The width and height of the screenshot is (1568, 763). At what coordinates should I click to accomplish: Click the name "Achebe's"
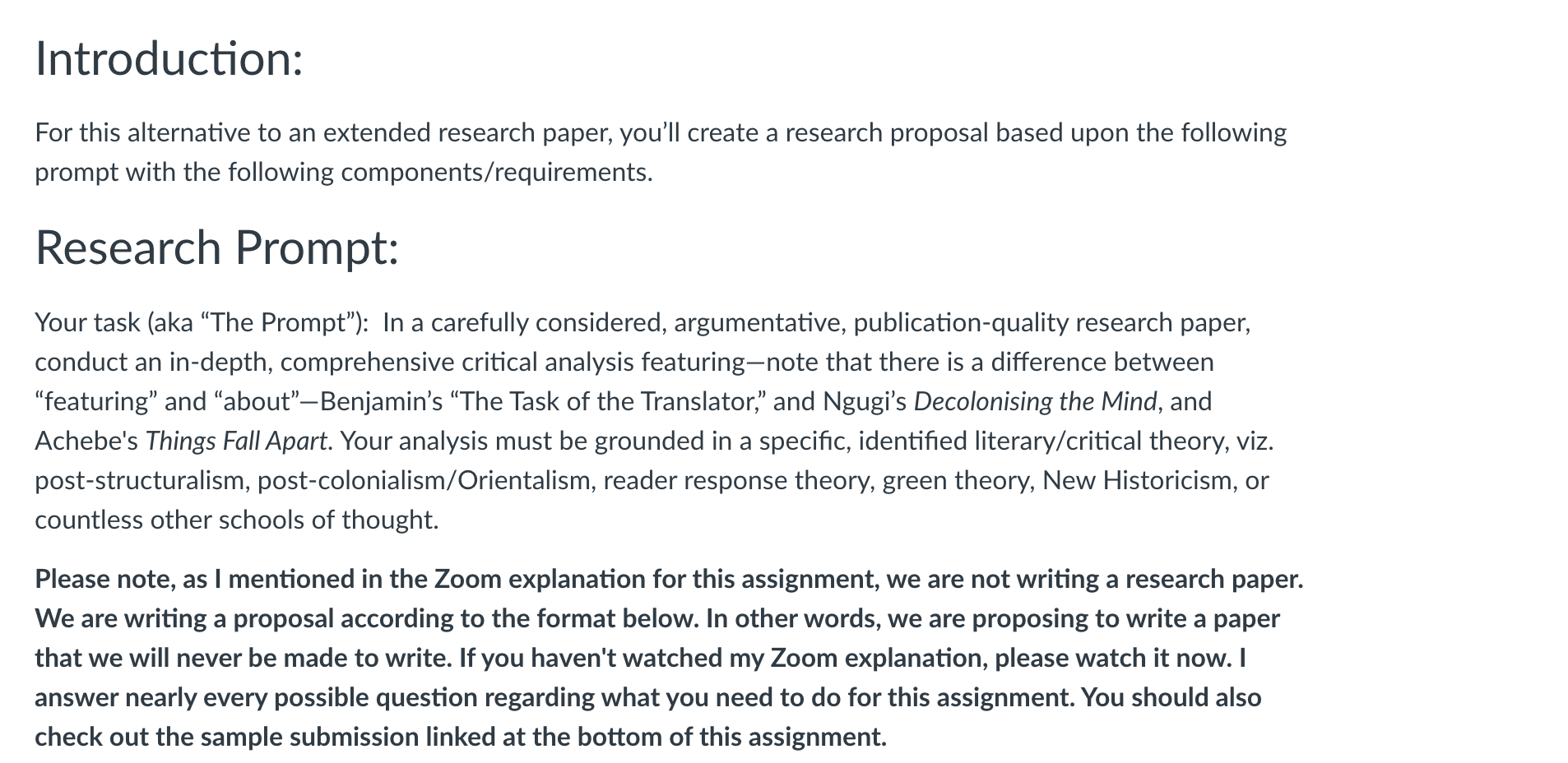click(86, 441)
